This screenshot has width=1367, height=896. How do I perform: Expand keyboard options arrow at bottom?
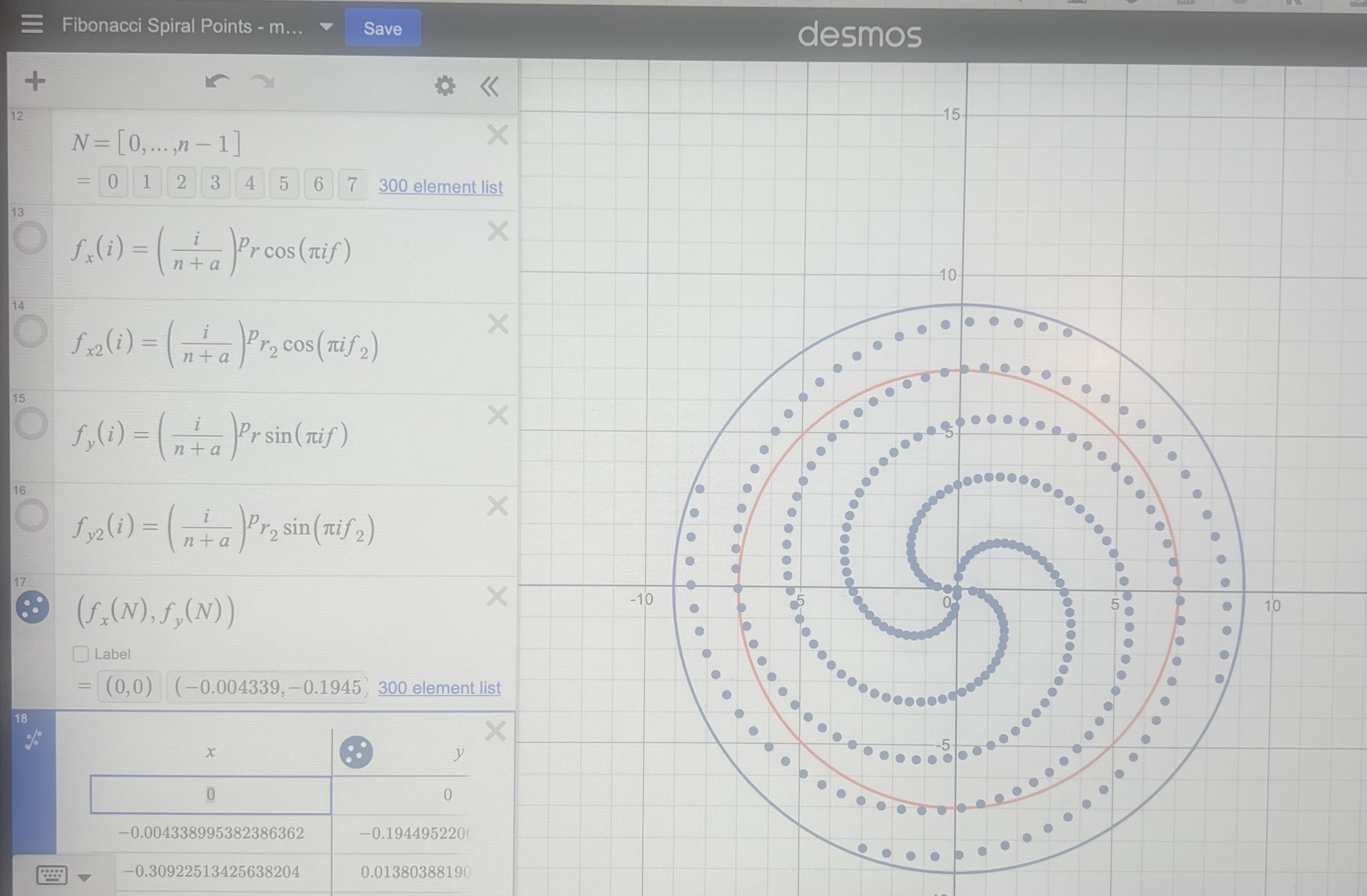[x=84, y=878]
